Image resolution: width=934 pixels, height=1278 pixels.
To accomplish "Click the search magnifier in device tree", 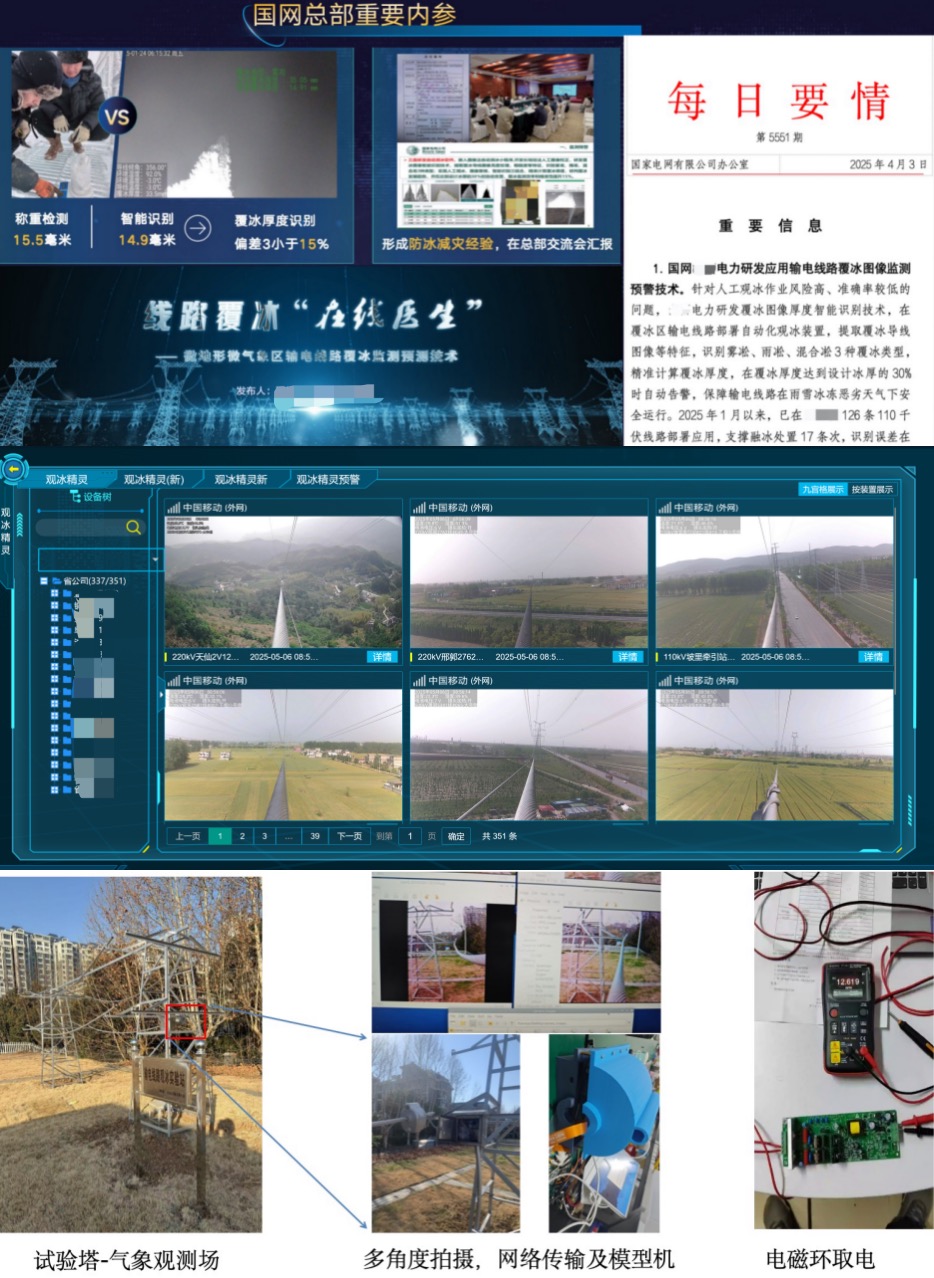I will [x=133, y=527].
